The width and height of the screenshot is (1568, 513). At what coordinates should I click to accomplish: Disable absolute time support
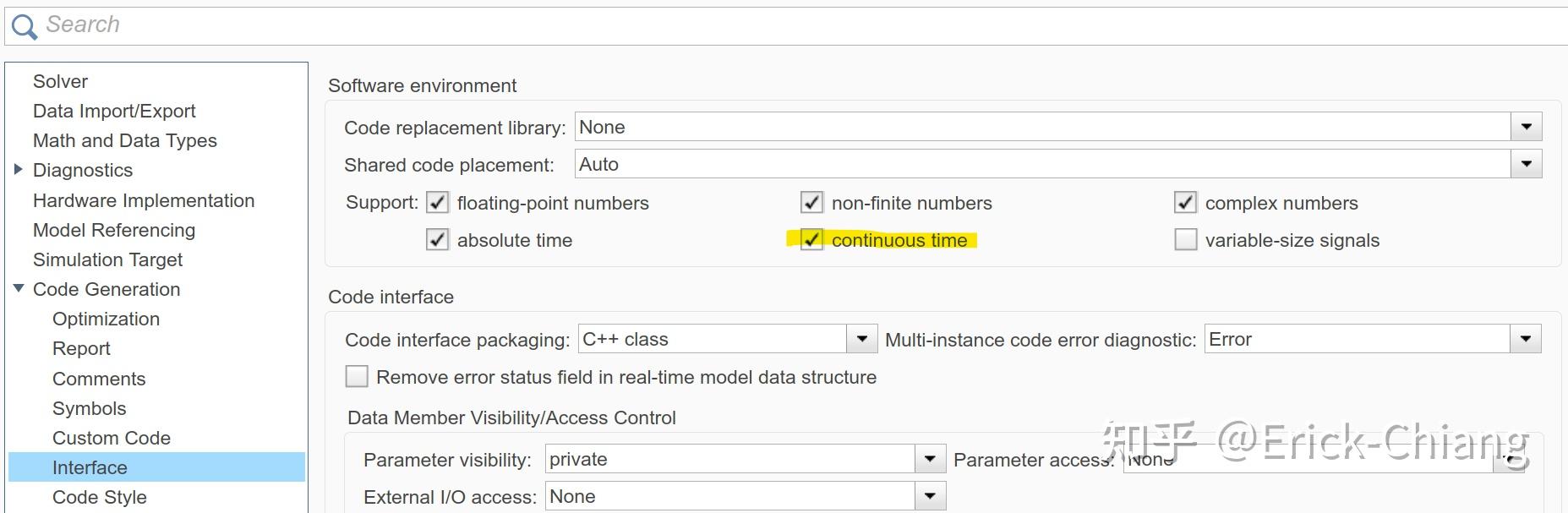(437, 240)
